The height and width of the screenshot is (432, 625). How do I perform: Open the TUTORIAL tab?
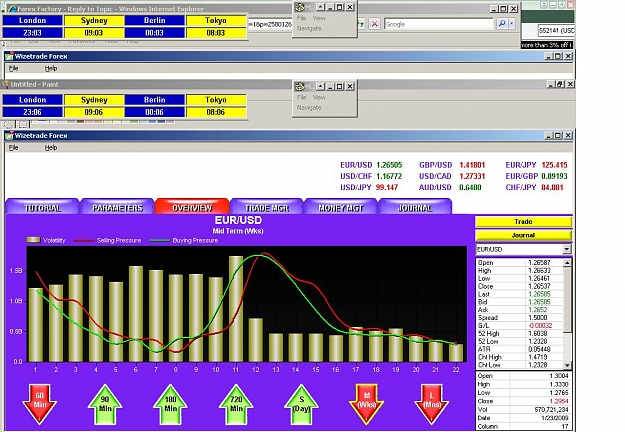click(42, 206)
